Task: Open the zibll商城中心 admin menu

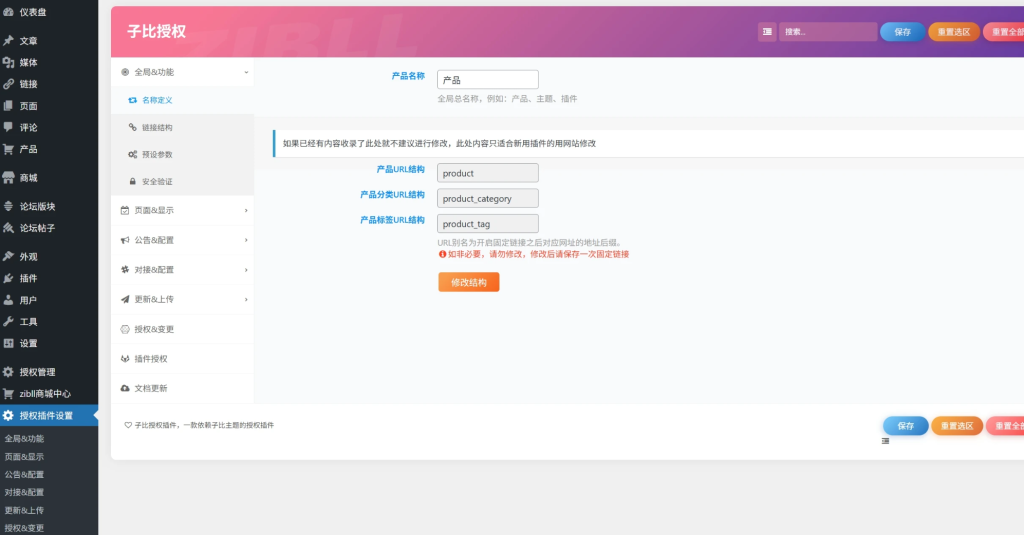Action: tap(49, 393)
